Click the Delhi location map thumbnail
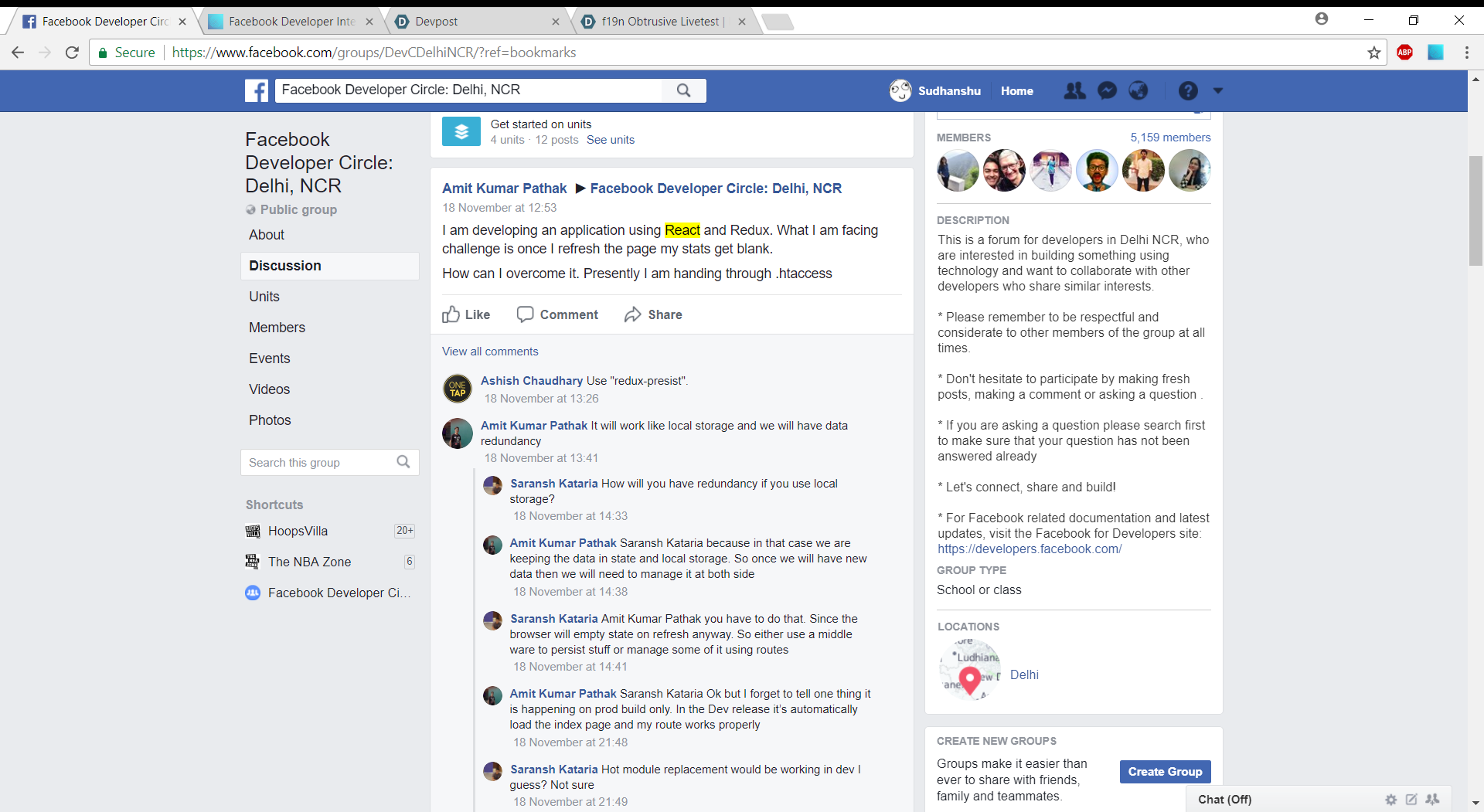Image resolution: width=1484 pixels, height=812 pixels. tap(970, 670)
